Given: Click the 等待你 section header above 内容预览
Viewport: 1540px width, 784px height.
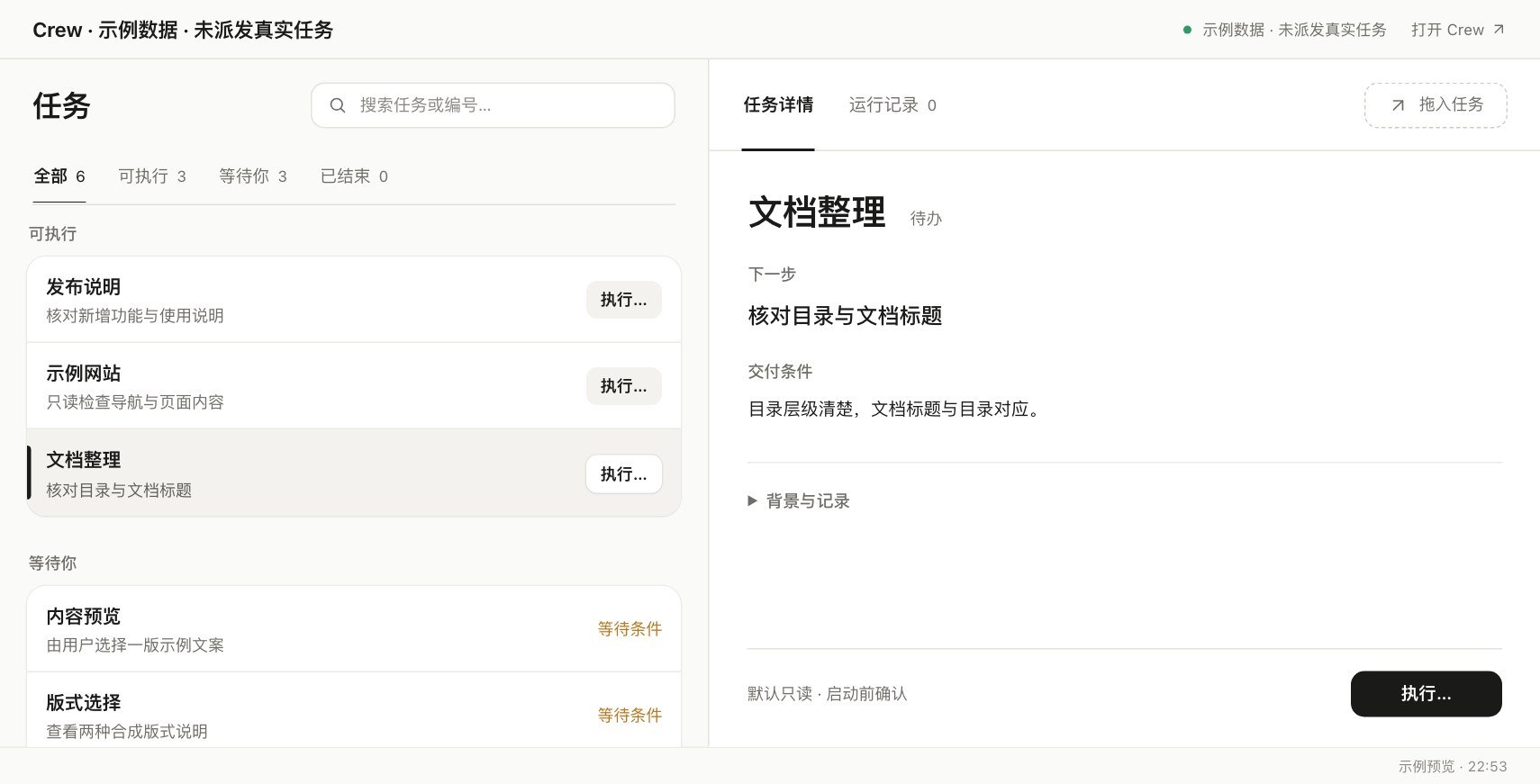Looking at the screenshot, I should 52,563.
